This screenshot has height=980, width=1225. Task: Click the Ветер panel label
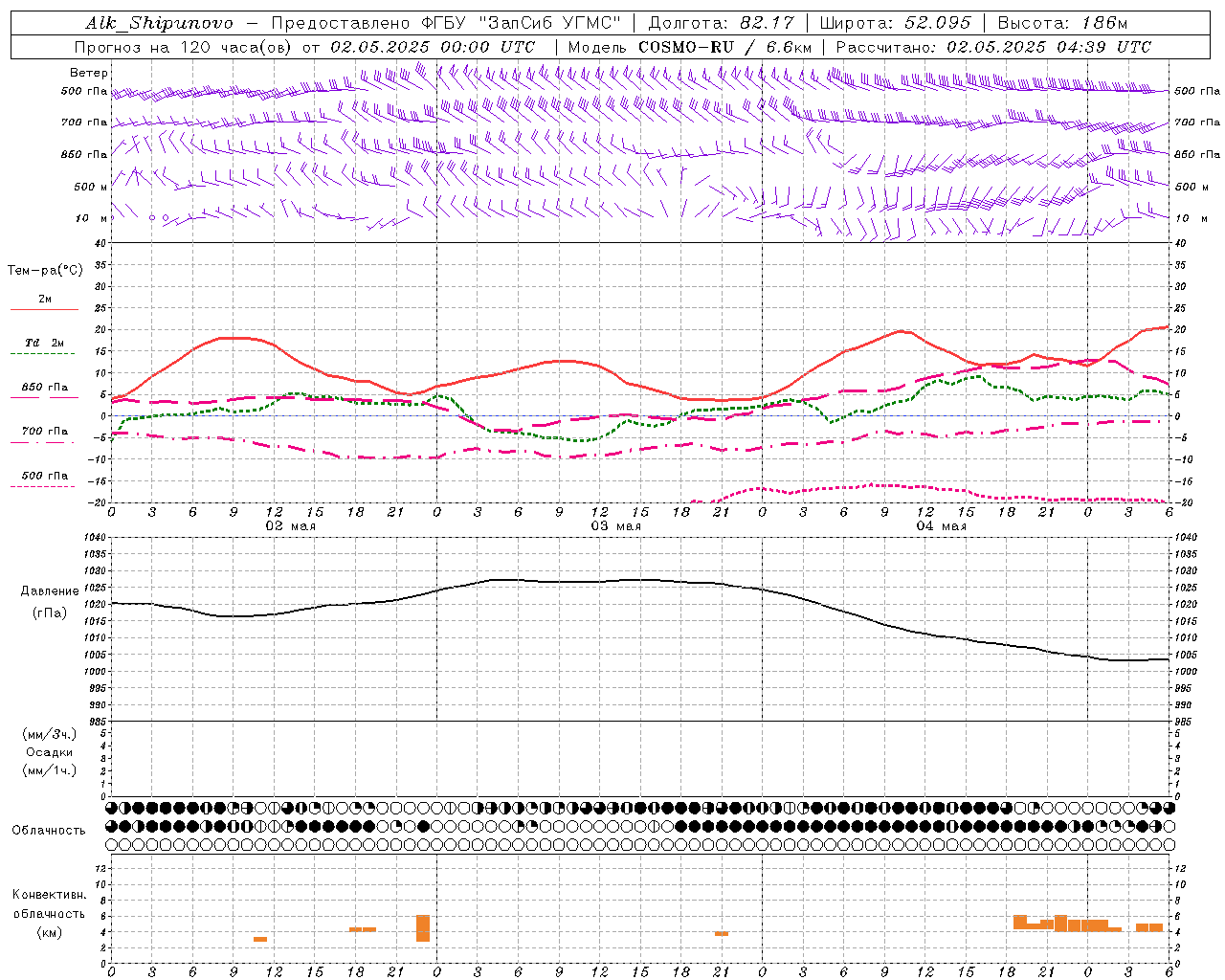click(x=89, y=73)
